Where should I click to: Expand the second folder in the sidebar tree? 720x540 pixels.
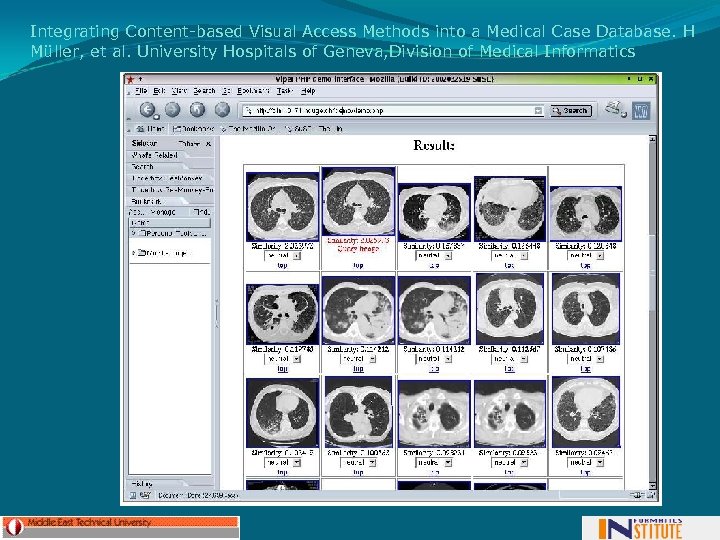(134, 253)
